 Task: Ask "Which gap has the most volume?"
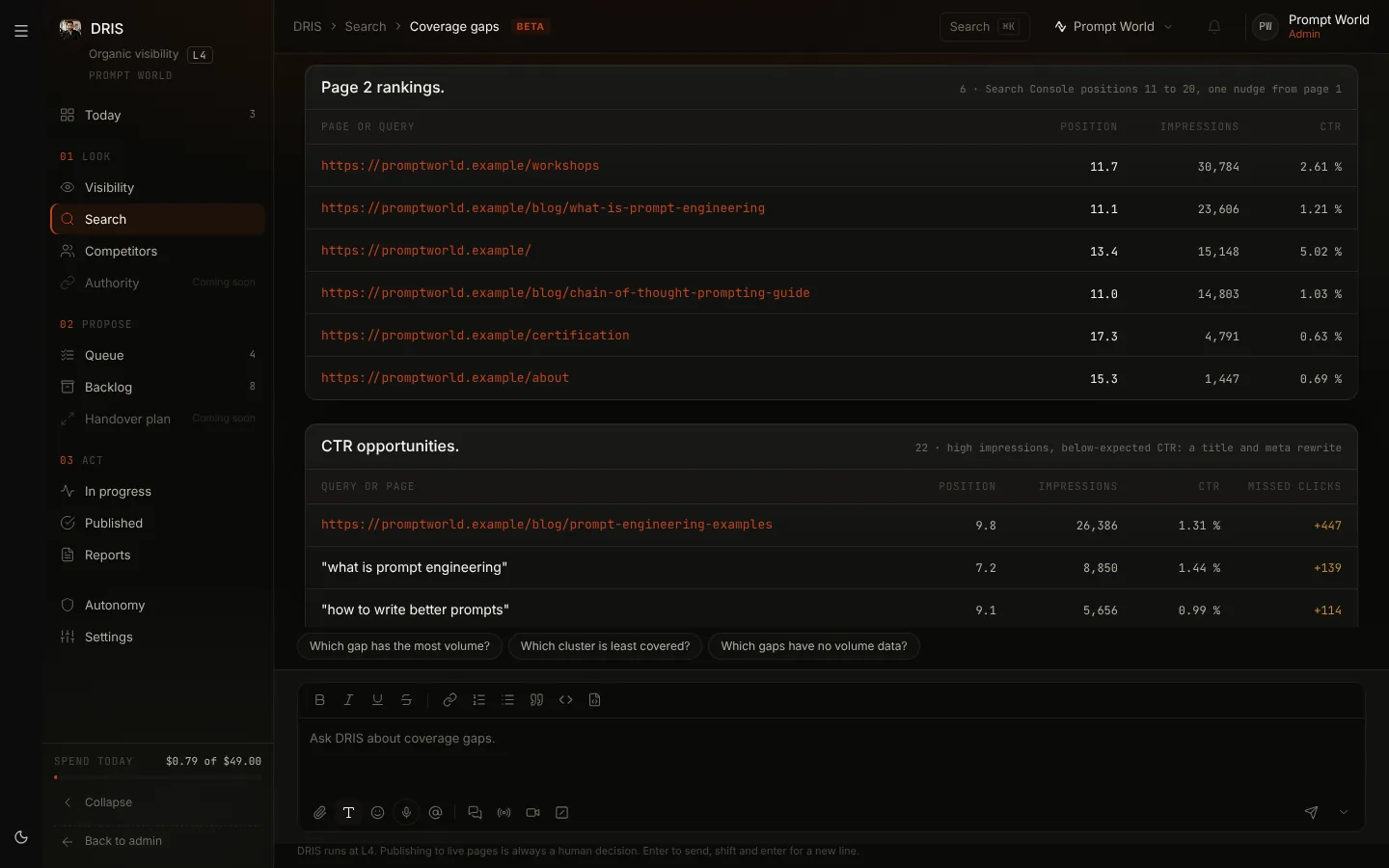pos(399,646)
